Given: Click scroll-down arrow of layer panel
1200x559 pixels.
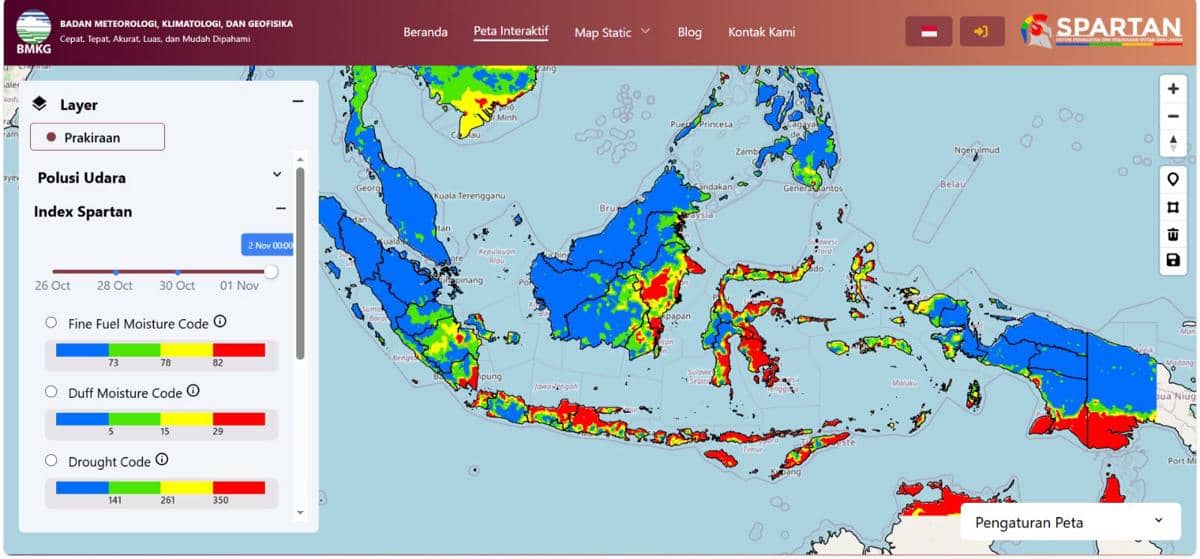Looking at the screenshot, I should pos(299,513).
